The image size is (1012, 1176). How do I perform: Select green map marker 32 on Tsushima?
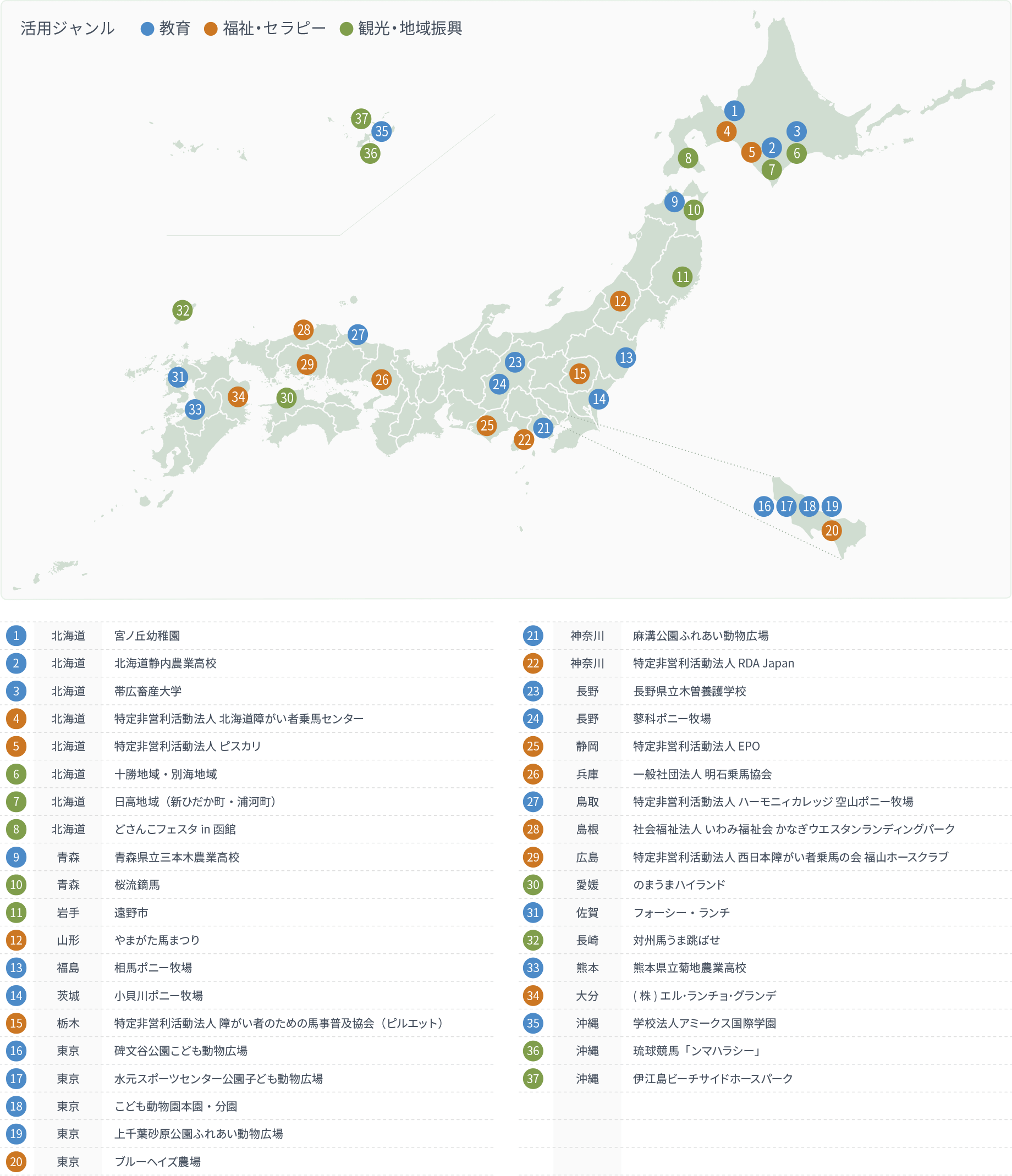(183, 311)
